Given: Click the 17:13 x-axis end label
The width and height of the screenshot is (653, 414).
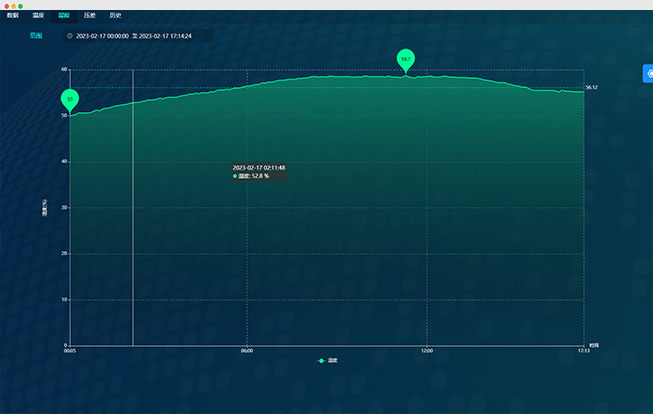Looking at the screenshot, I should [x=583, y=351].
